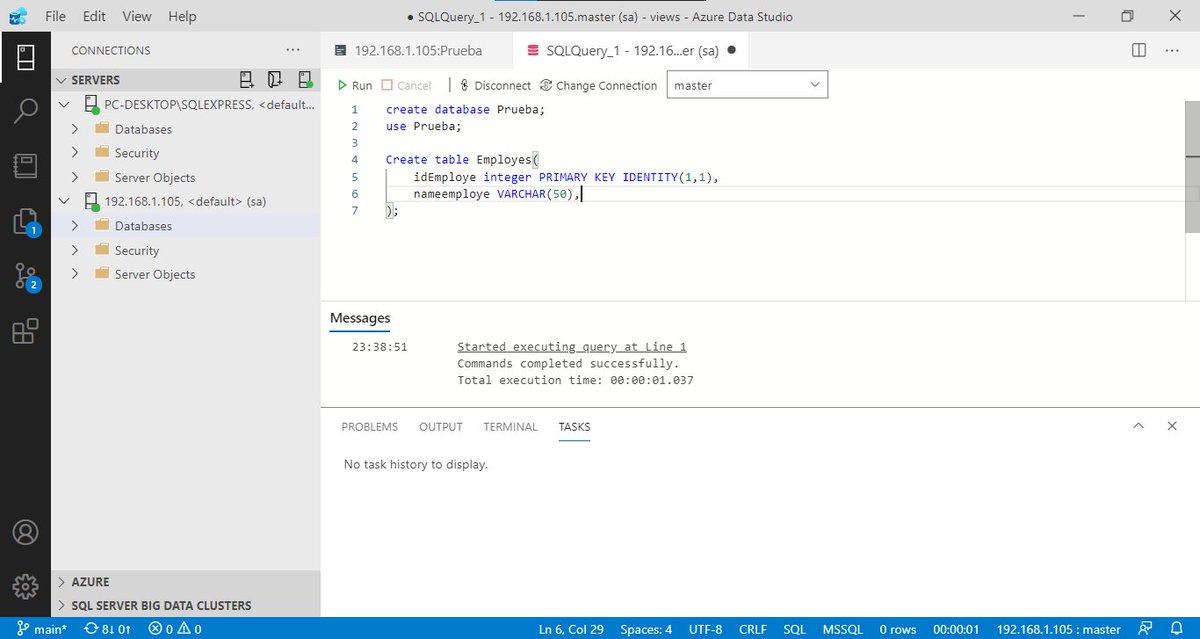Click the unsaved dot on SQLQuery_1 tab
This screenshot has width=1200, height=639.
pos(732,50)
